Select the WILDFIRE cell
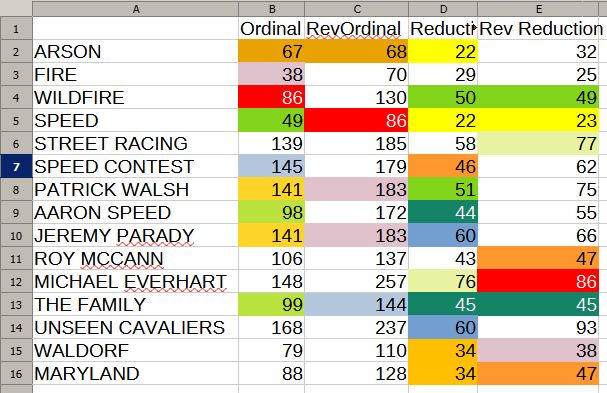 point(135,98)
